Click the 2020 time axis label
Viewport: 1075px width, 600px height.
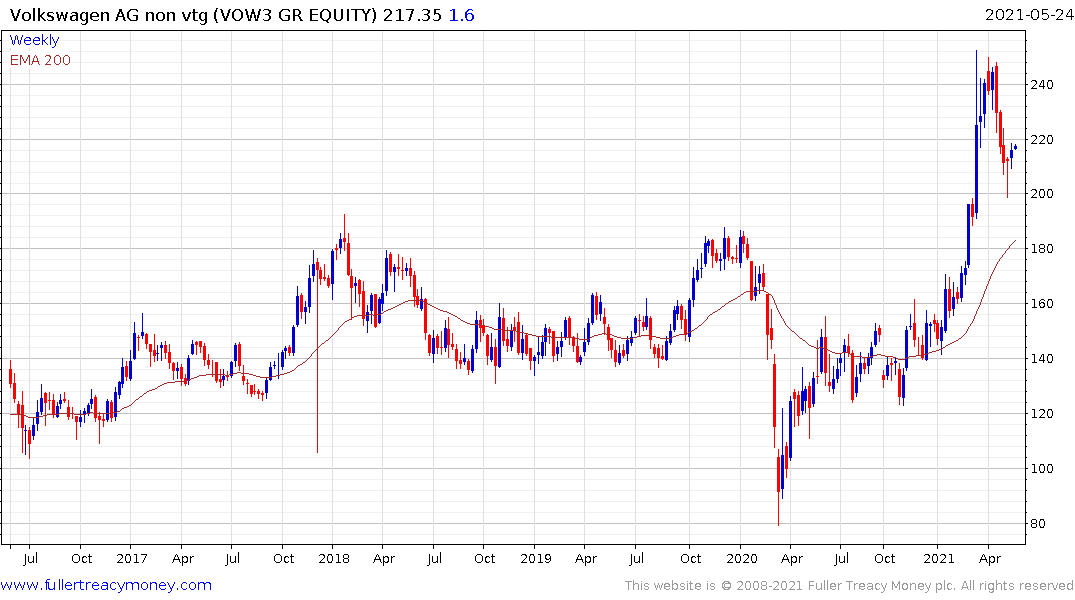pos(741,558)
